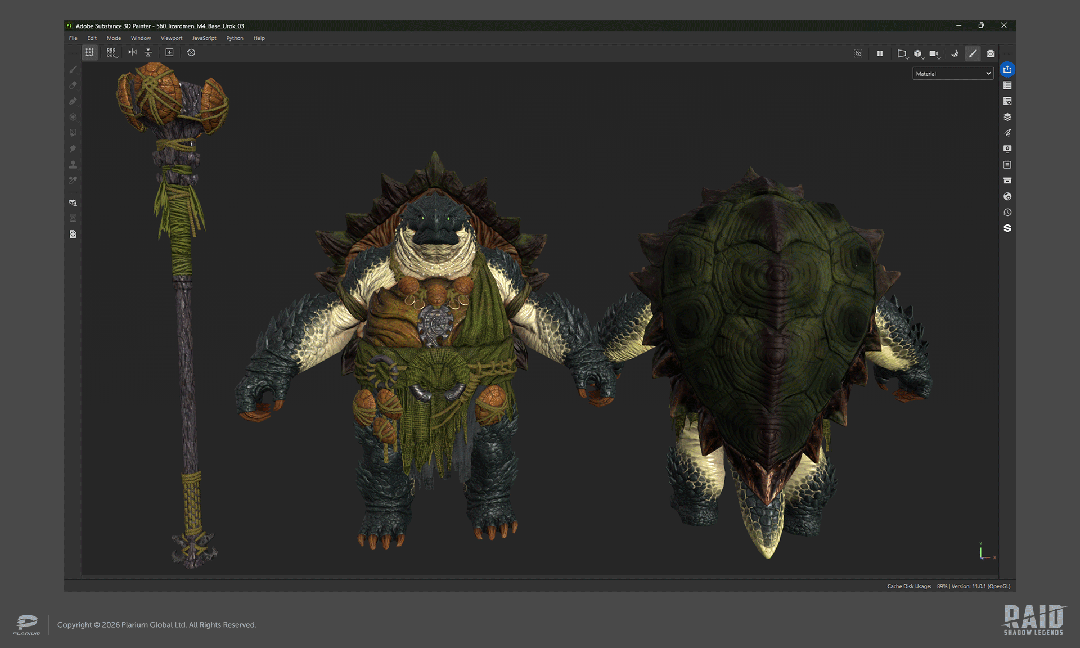Click the 3D axis gizmo in viewport corner
Image resolution: width=1080 pixels, height=648 pixels.
coord(986,551)
